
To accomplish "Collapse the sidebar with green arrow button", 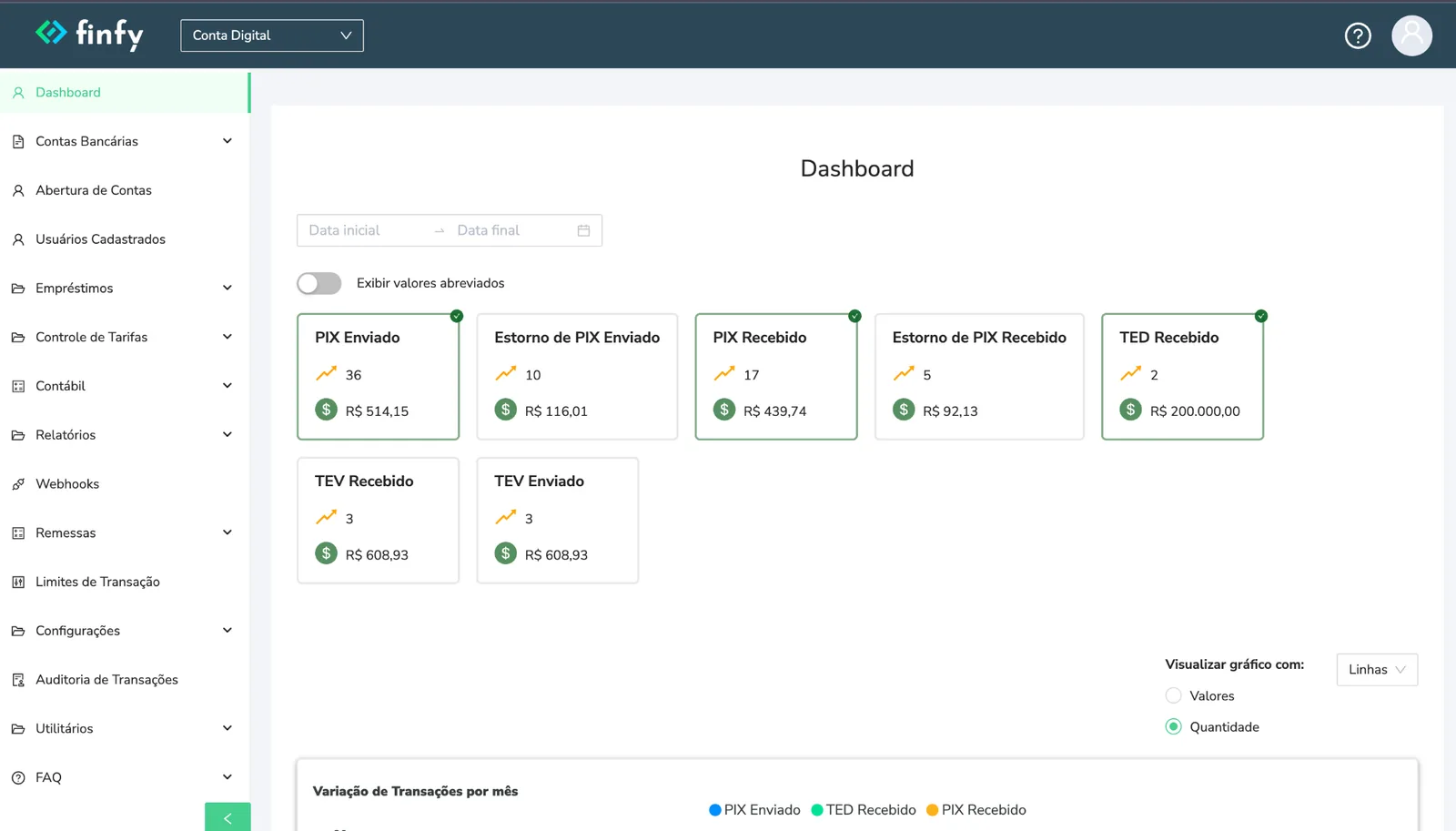I will tap(227, 817).
